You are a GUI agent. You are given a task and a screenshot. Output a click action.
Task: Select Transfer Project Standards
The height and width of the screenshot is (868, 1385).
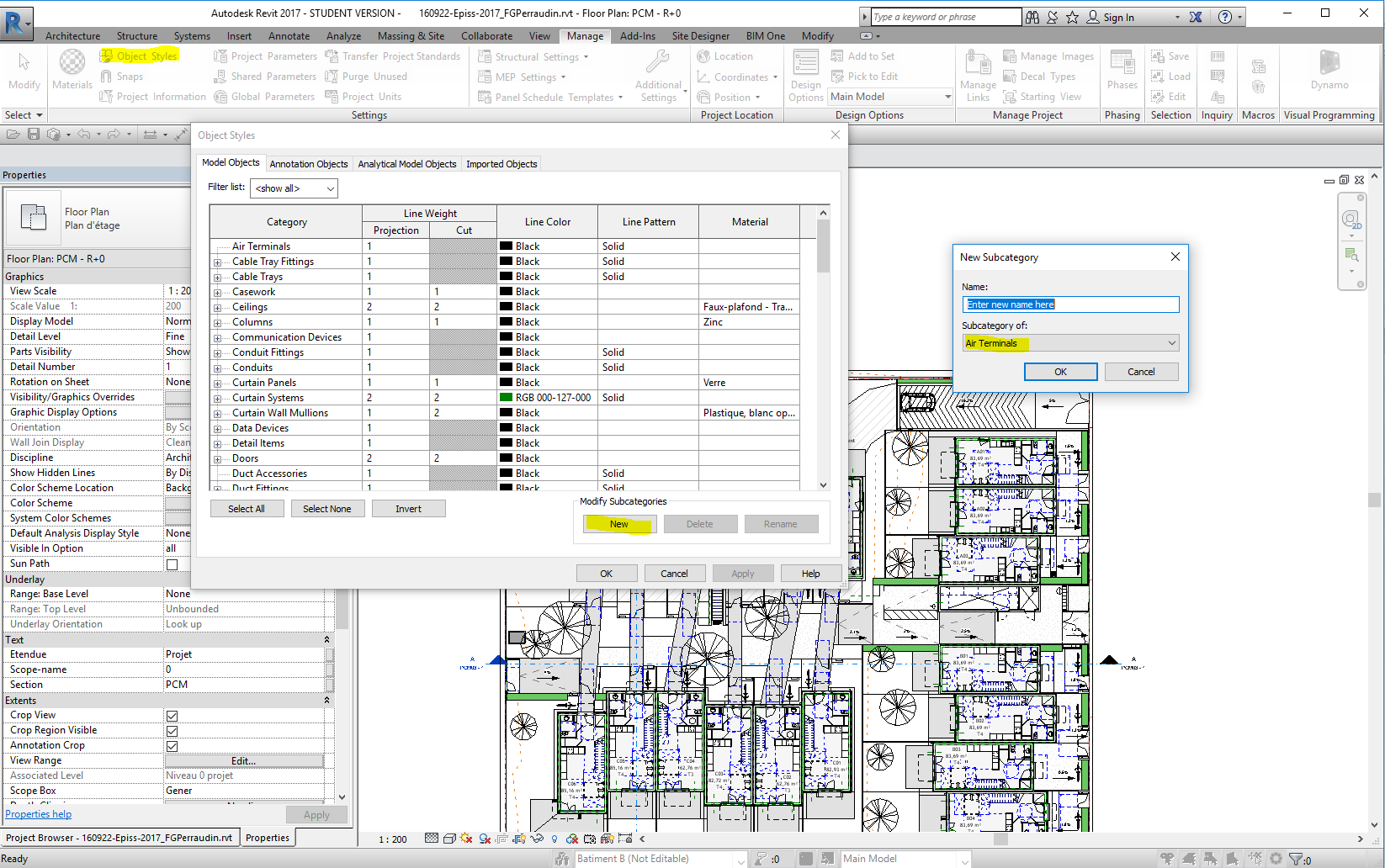[394, 56]
